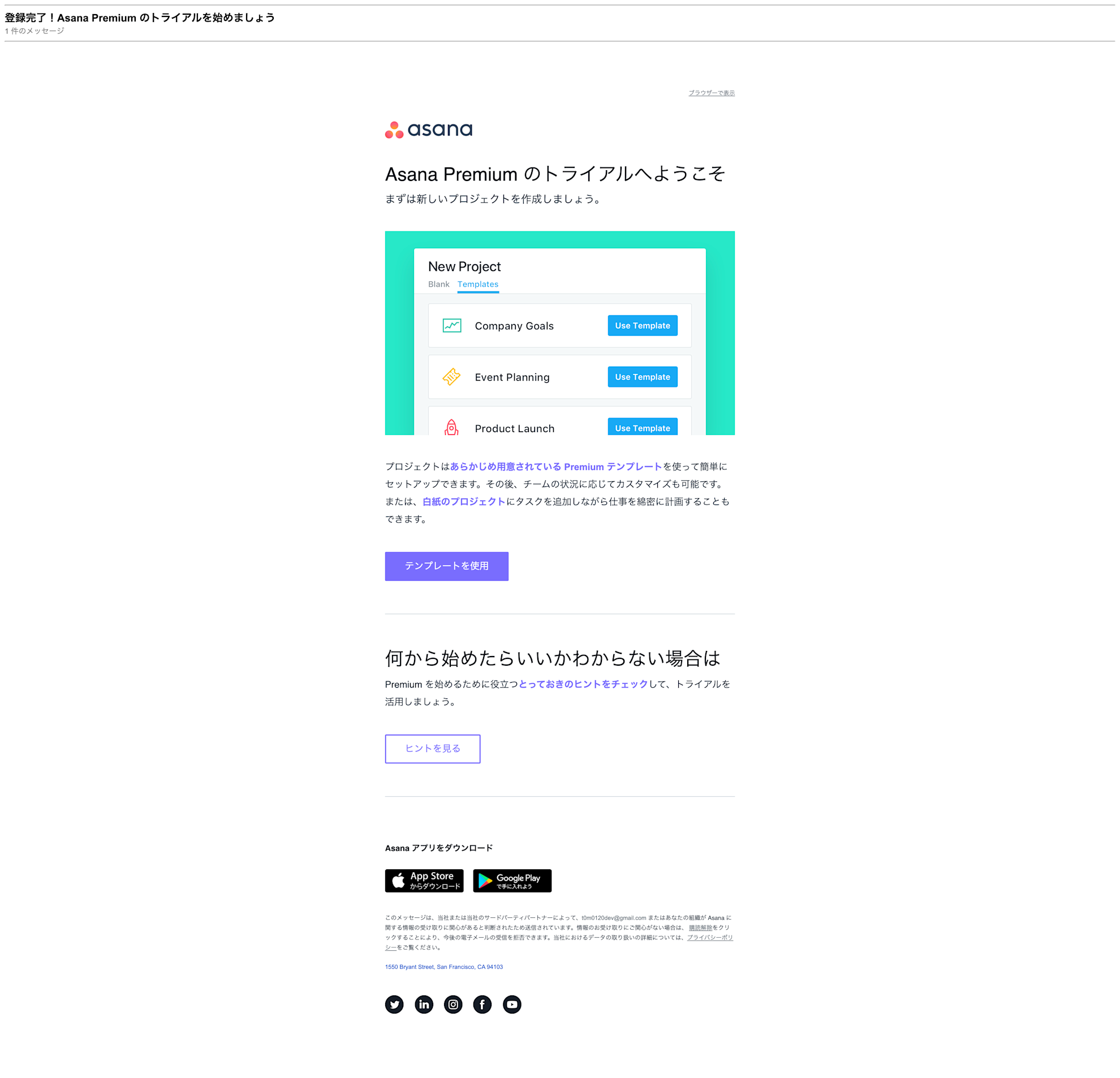Select the Blank tab in New Project
This screenshot has height=1078, width=1120.
click(x=439, y=284)
